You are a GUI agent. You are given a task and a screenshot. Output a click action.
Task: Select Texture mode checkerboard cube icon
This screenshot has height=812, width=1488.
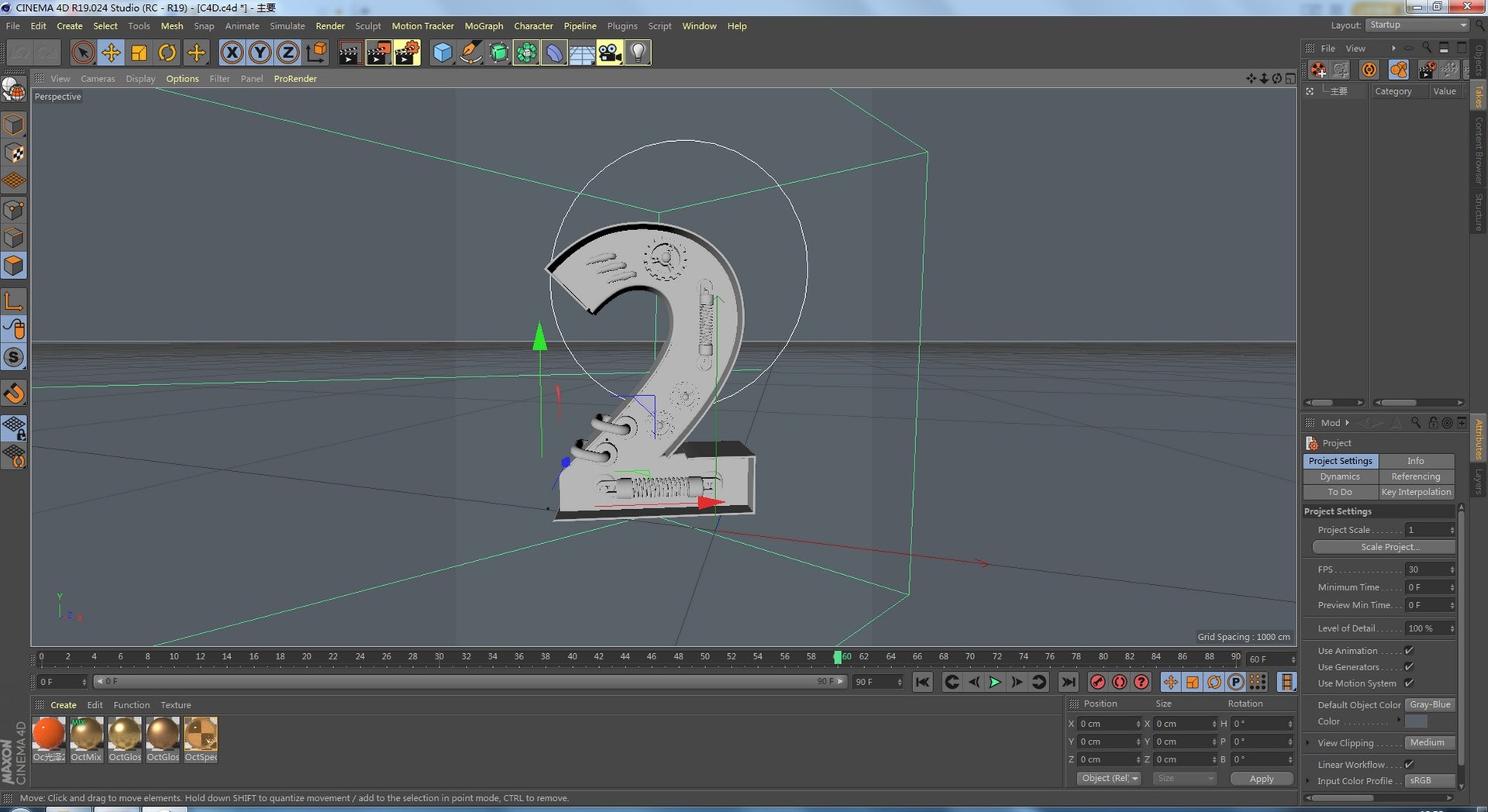pyautogui.click(x=14, y=153)
